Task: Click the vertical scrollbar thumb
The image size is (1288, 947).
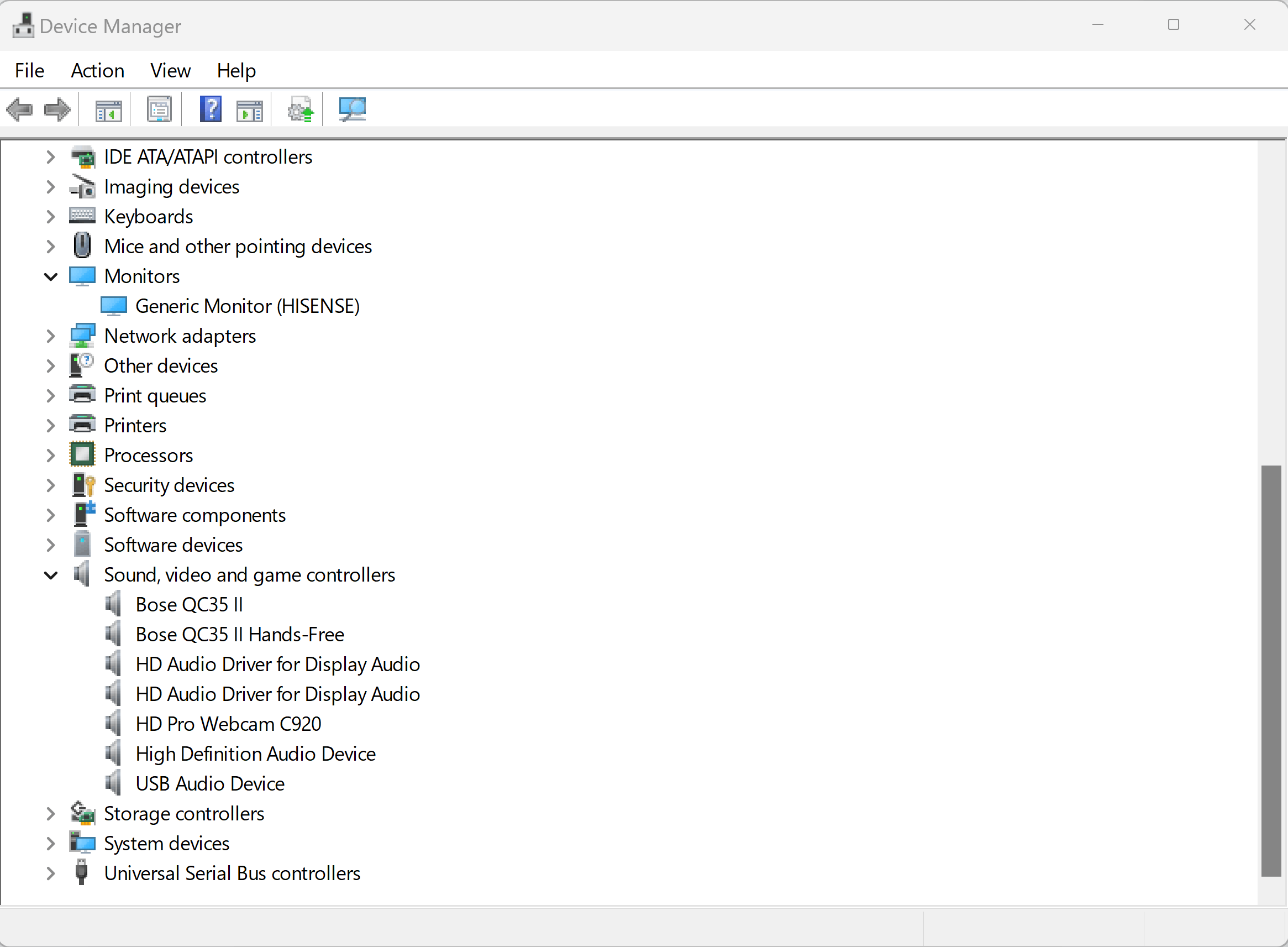Action: (1271, 671)
